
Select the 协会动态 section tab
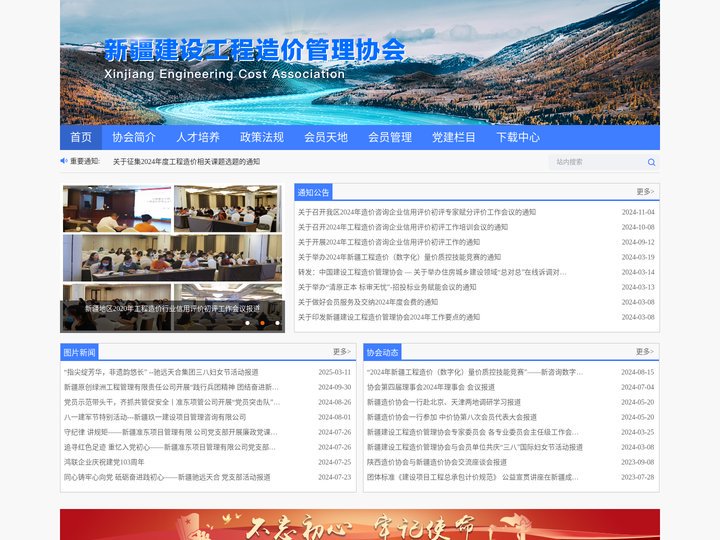(382, 352)
